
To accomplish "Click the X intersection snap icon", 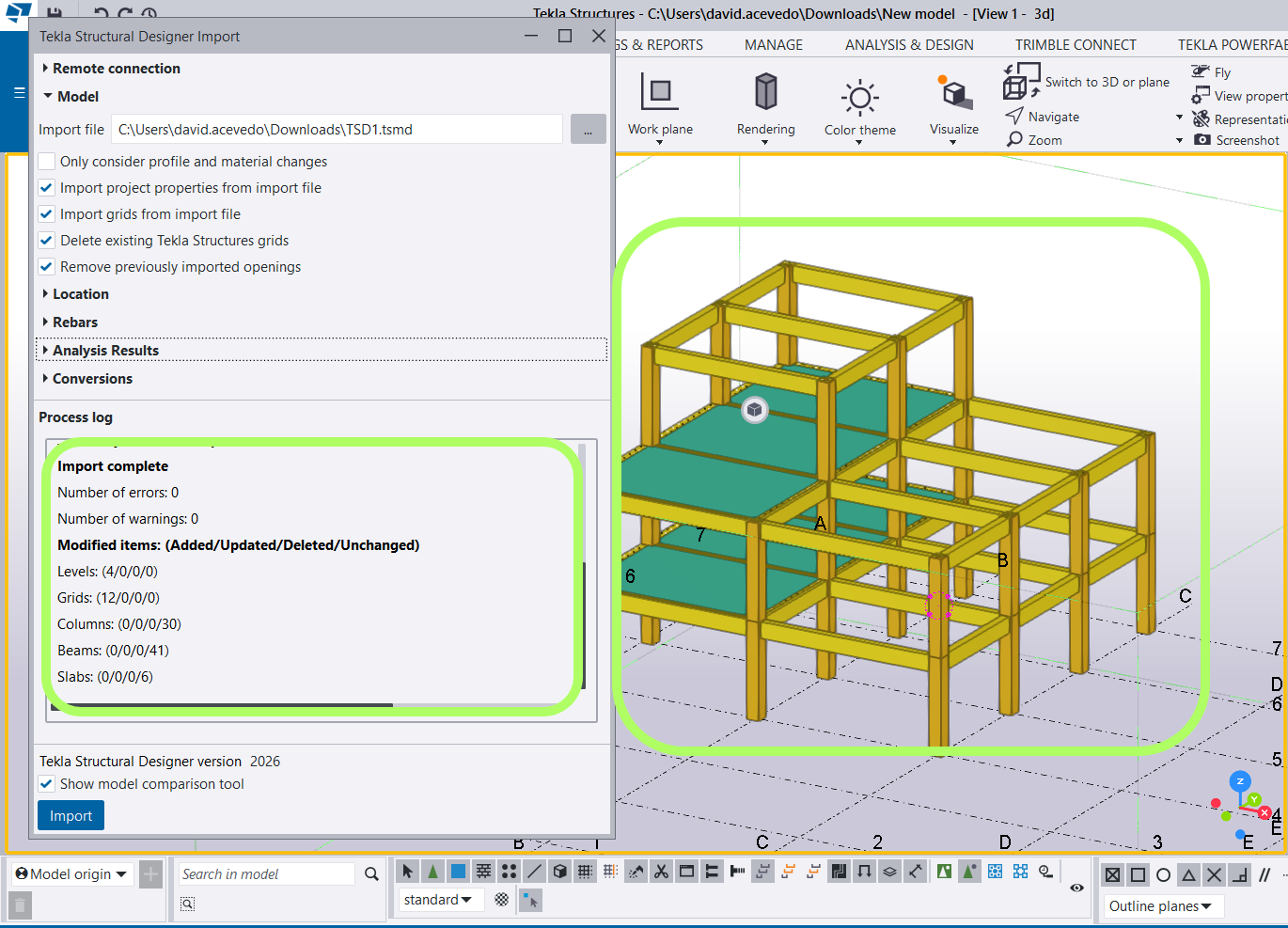I will click(1214, 875).
